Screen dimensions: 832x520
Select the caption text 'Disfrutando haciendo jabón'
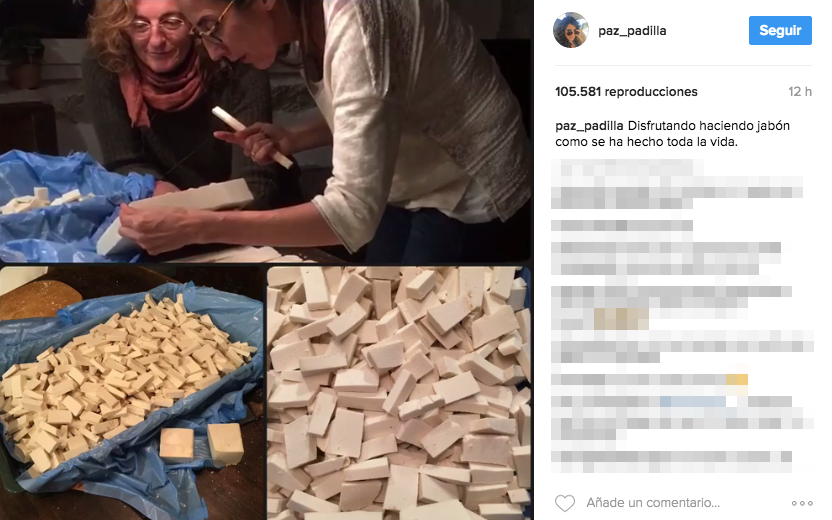point(709,126)
